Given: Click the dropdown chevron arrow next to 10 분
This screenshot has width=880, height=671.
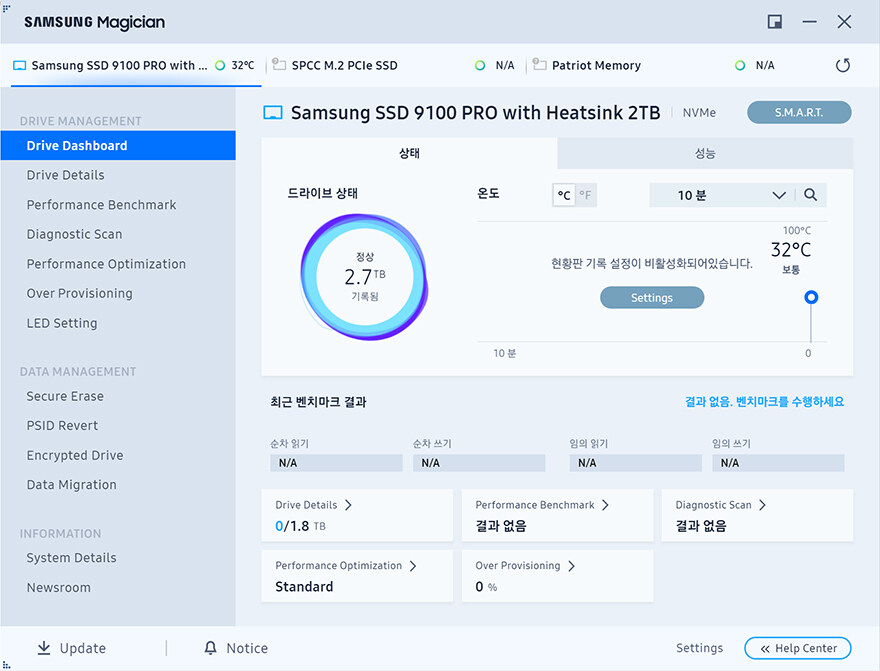Looking at the screenshot, I should tap(779, 195).
